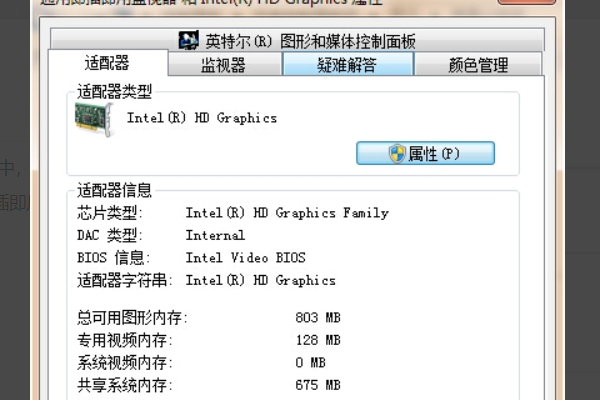
Task: Click the Intel graphics control panel icon
Action: click(189, 40)
